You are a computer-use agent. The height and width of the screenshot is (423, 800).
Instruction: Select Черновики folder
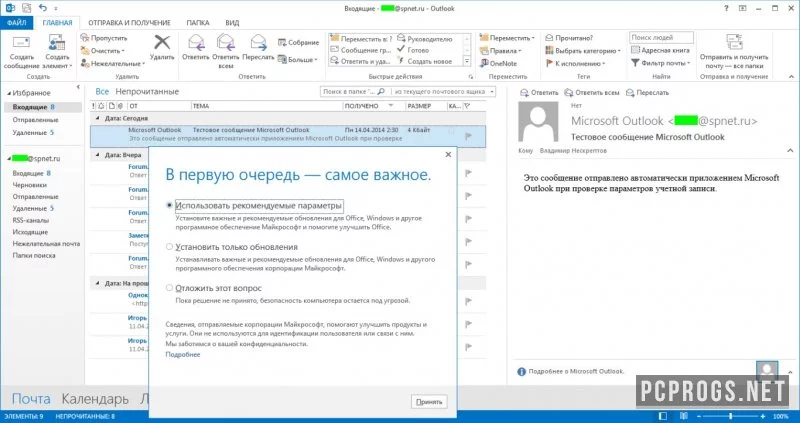(x=30, y=185)
